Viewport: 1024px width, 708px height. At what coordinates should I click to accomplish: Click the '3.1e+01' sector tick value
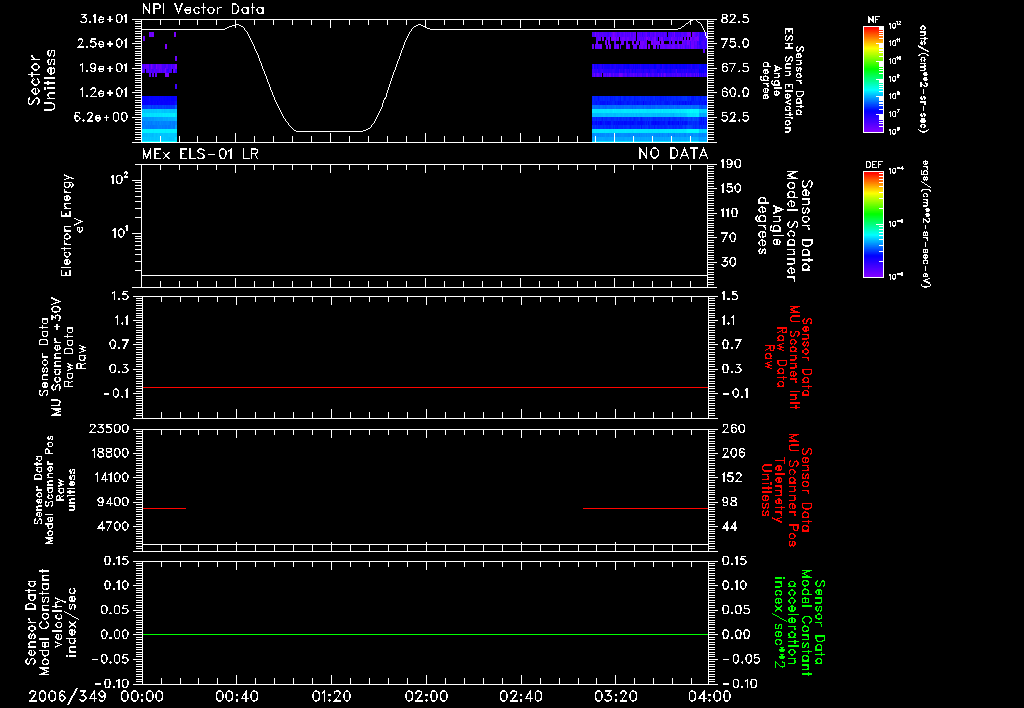(103, 18)
